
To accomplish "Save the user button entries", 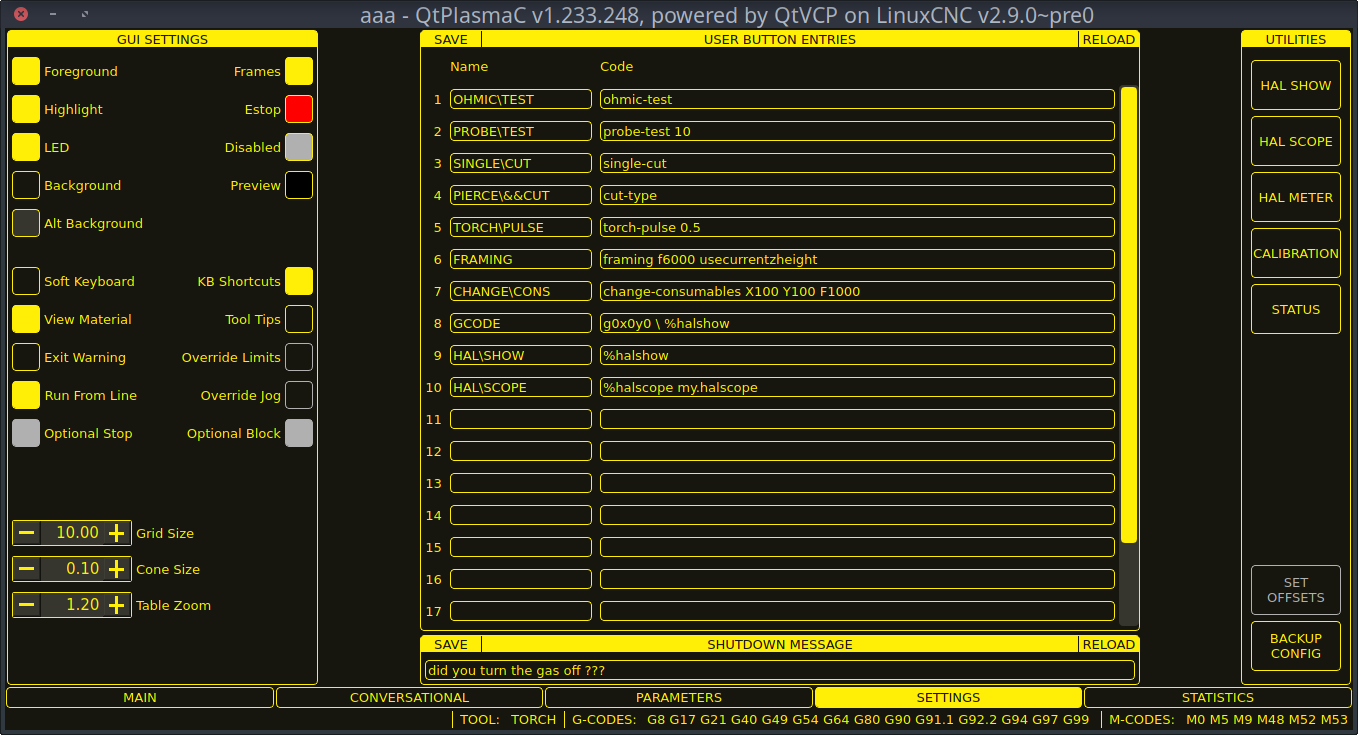I will coord(450,39).
